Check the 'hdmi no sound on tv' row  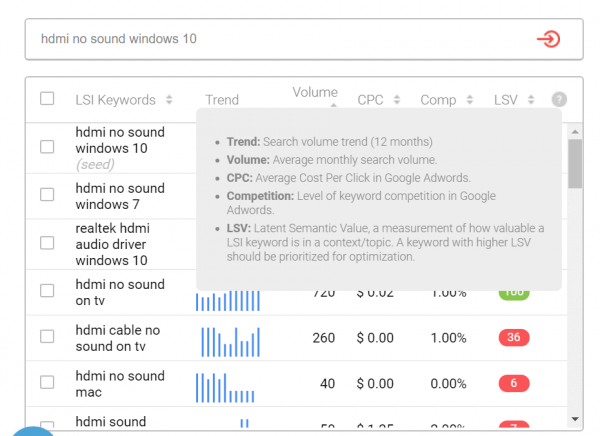(47, 291)
